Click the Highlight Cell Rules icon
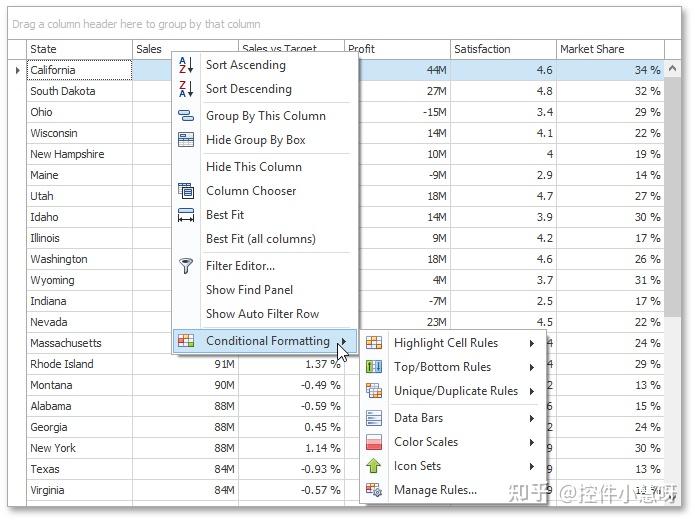This screenshot has width=695, height=521. [x=374, y=343]
